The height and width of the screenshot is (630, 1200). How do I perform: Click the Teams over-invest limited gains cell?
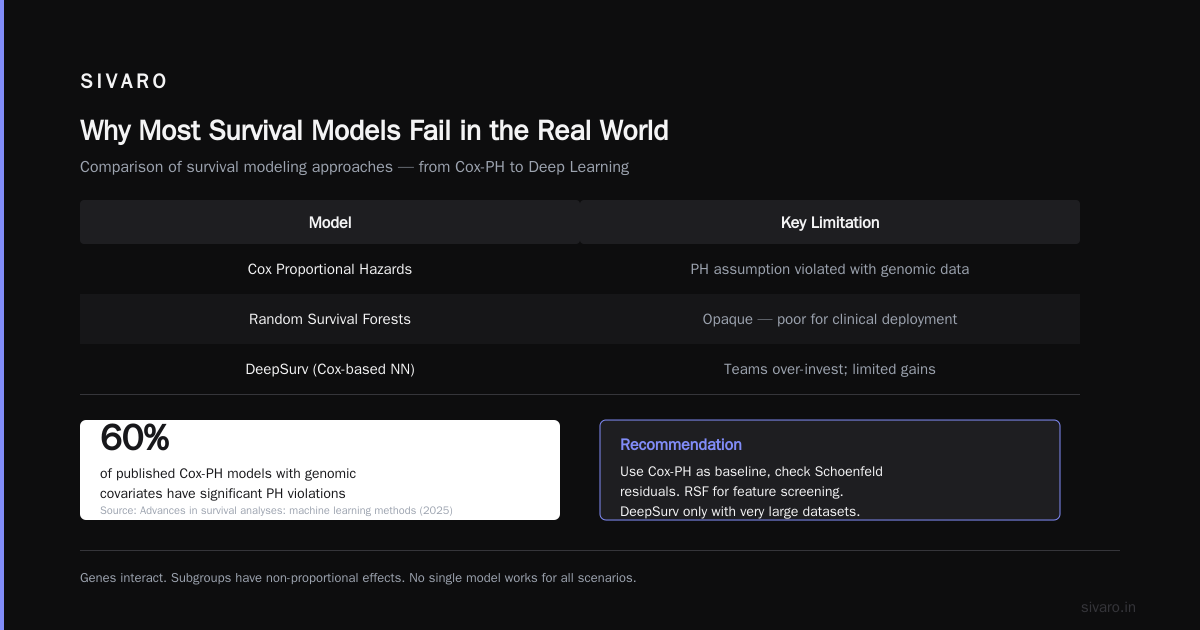(x=830, y=369)
